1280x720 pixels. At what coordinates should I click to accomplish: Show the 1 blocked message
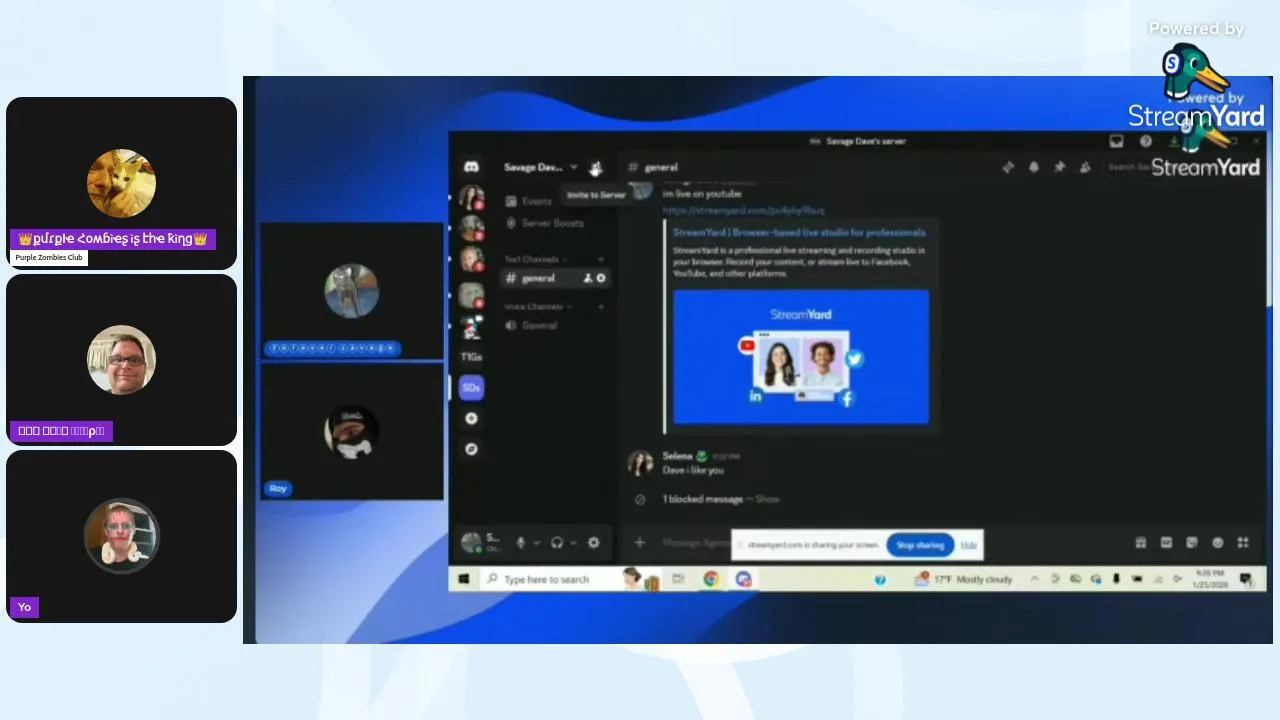point(770,499)
